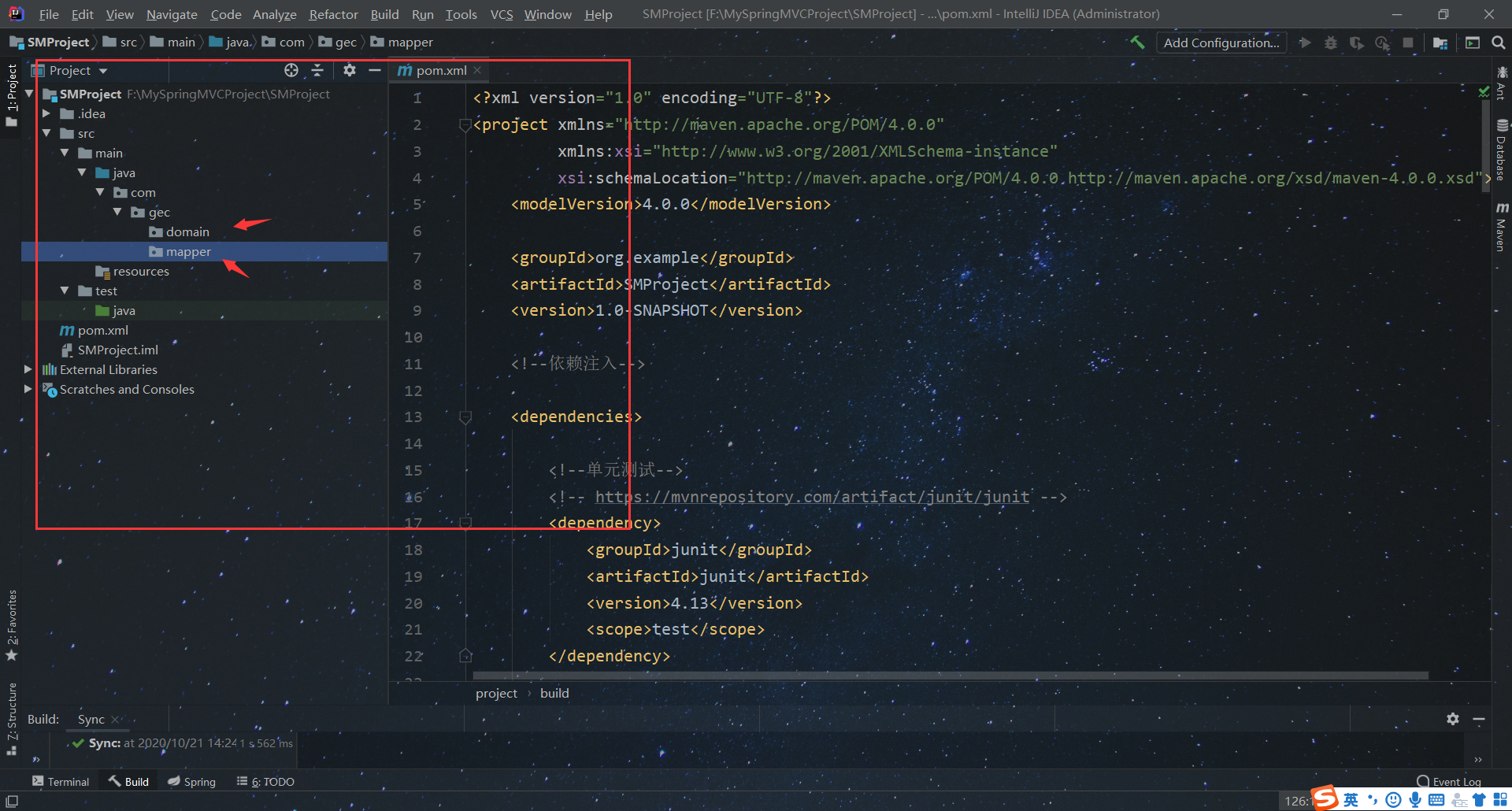Viewport: 1512px width, 811px height.
Task: Click the Sogou toolbox grid icon
Action: [x=1500, y=800]
